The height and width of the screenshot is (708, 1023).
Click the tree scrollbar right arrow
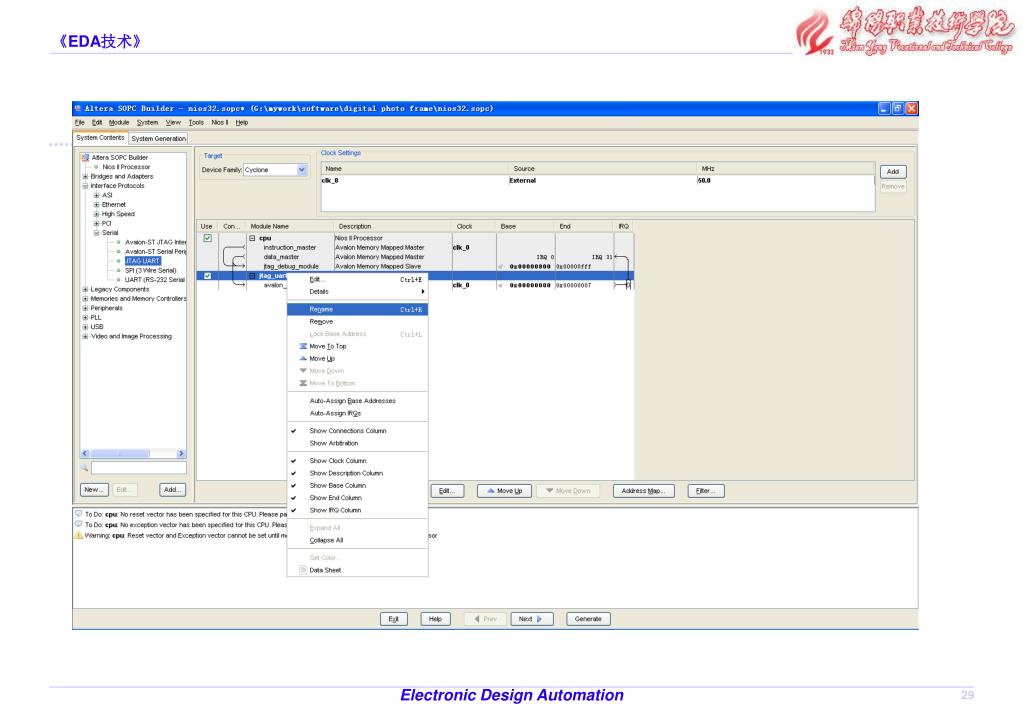(181, 454)
